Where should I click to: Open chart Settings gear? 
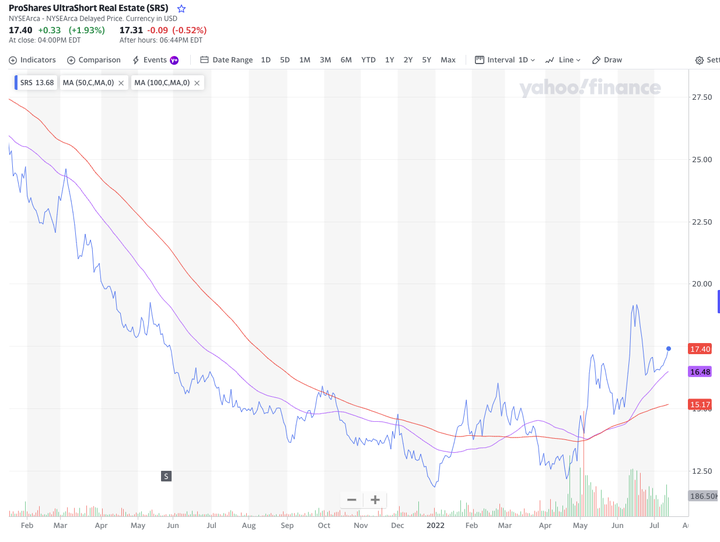click(x=699, y=60)
